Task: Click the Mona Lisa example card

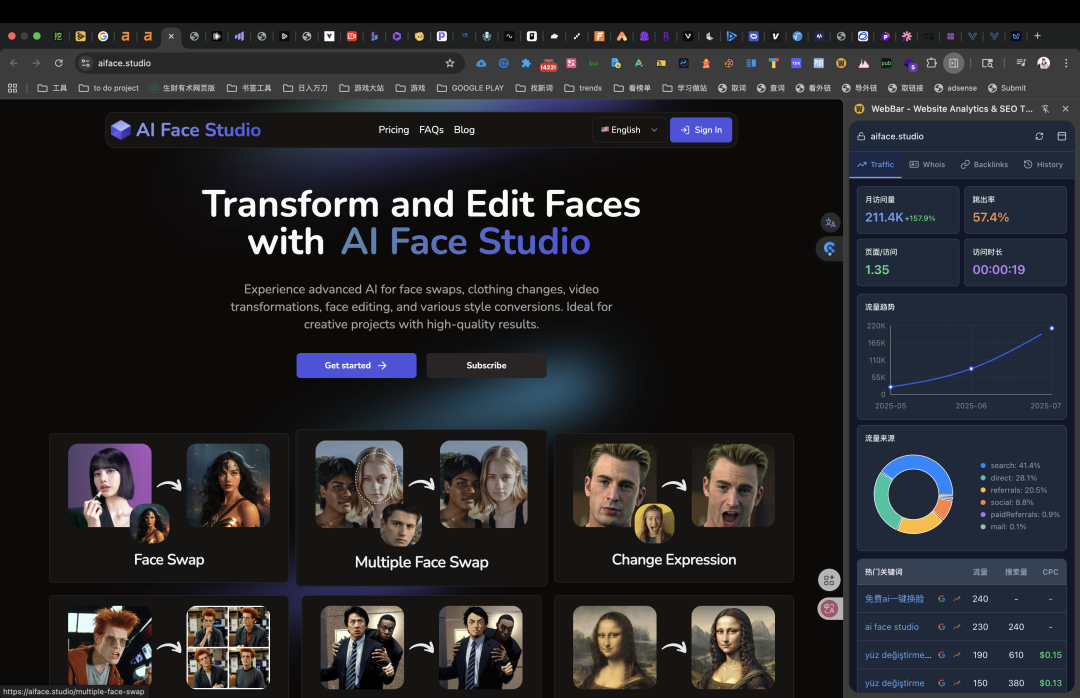Action: coord(674,647)
